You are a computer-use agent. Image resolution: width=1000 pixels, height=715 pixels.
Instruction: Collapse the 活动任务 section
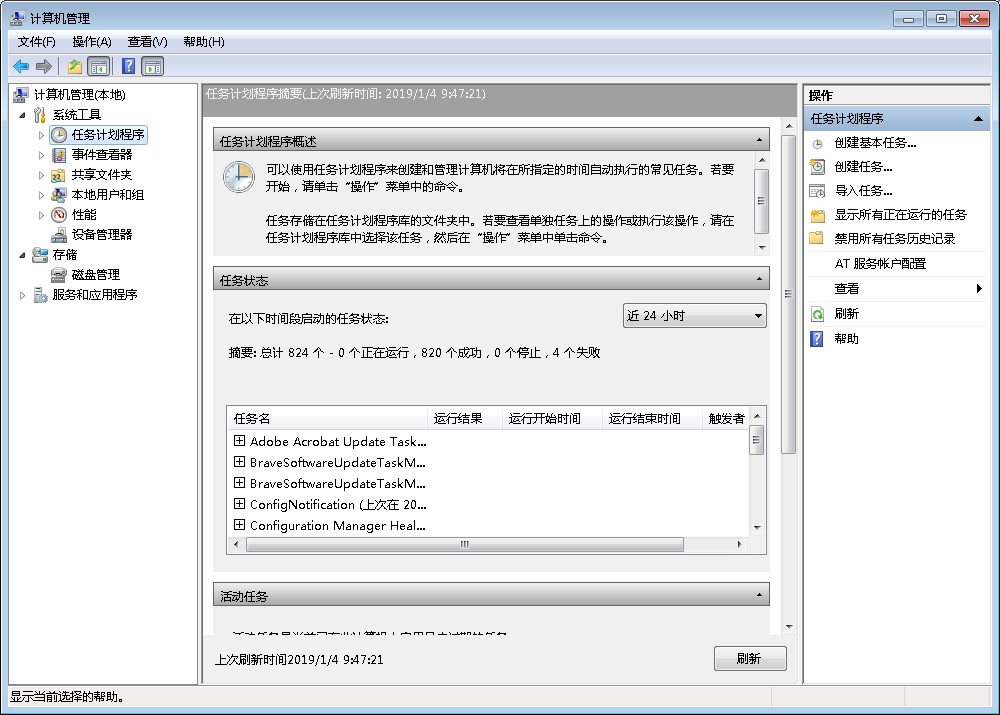pos(759,595)
